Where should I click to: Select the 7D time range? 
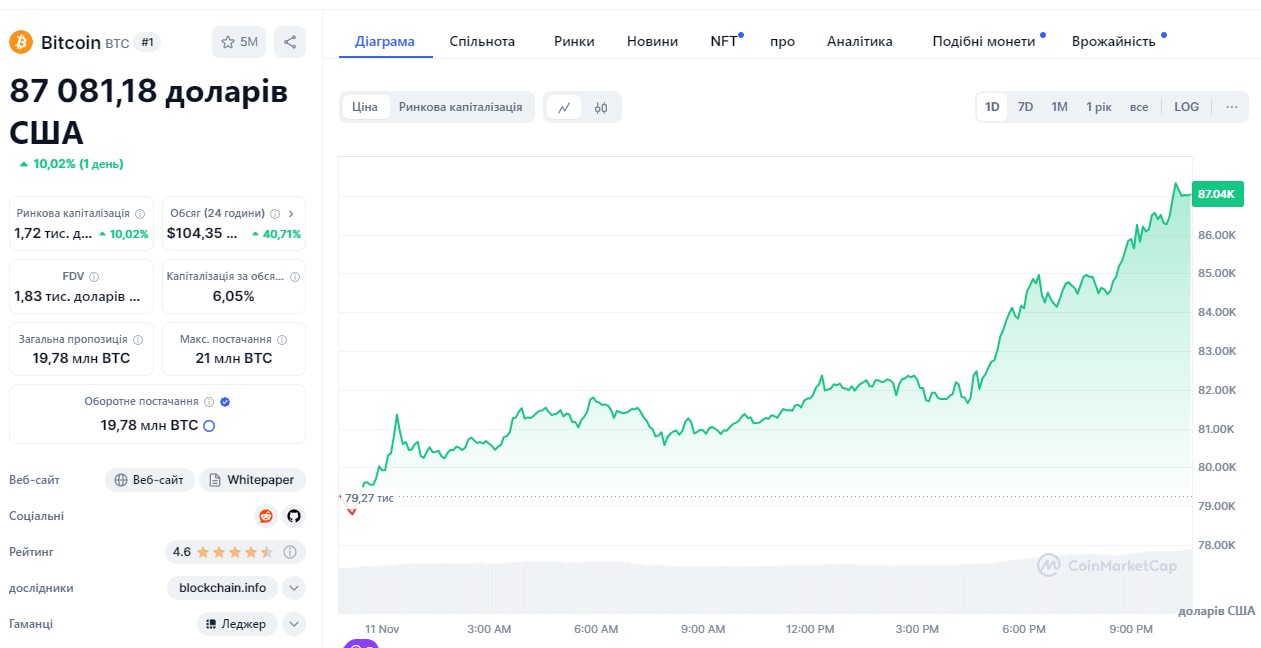pos(1025,107)
